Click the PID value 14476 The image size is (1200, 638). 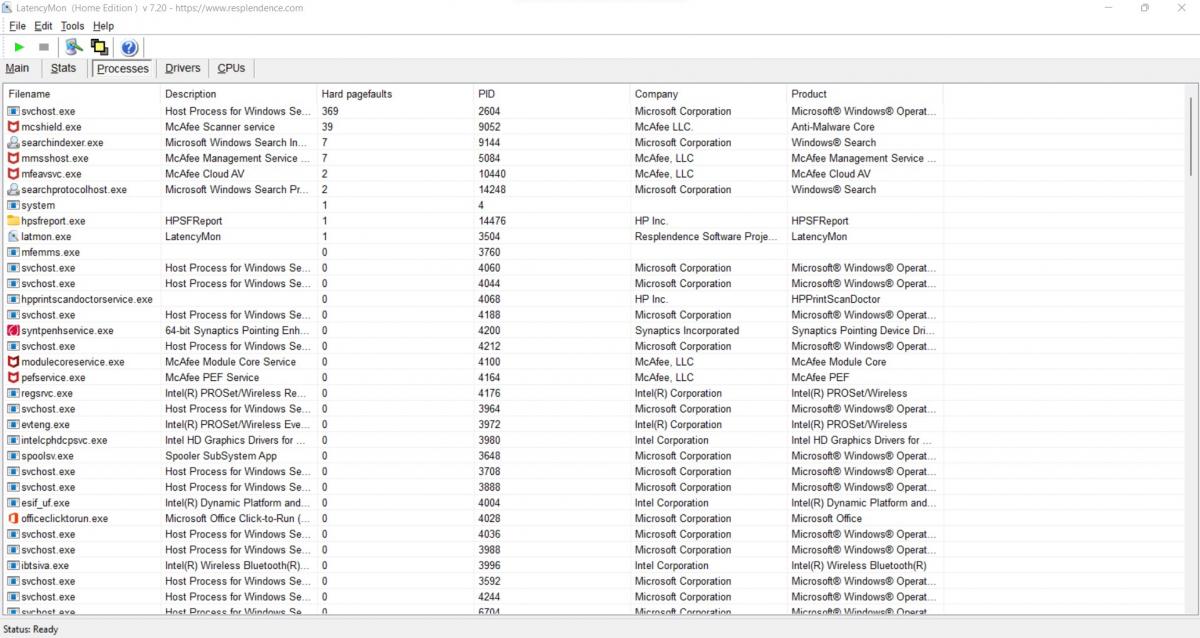click(x=492, y=221)
